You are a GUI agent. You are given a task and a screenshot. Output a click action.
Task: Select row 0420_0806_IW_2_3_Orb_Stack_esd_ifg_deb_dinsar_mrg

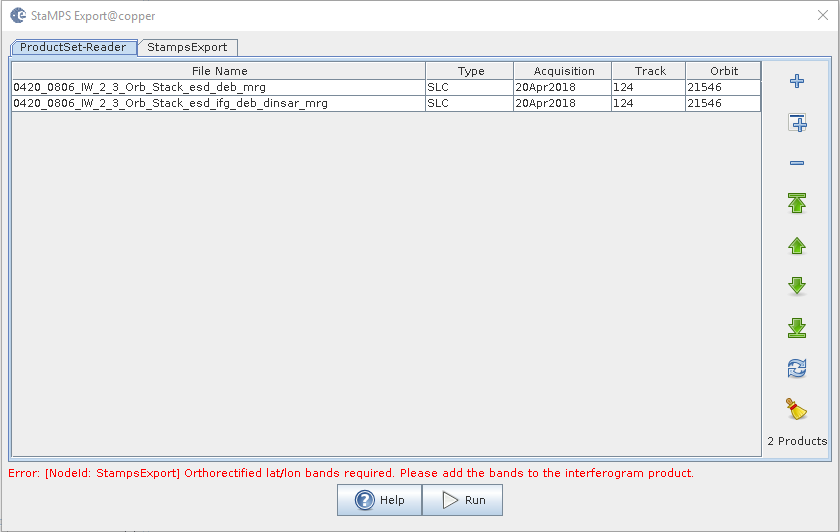[x=386, y=103]
